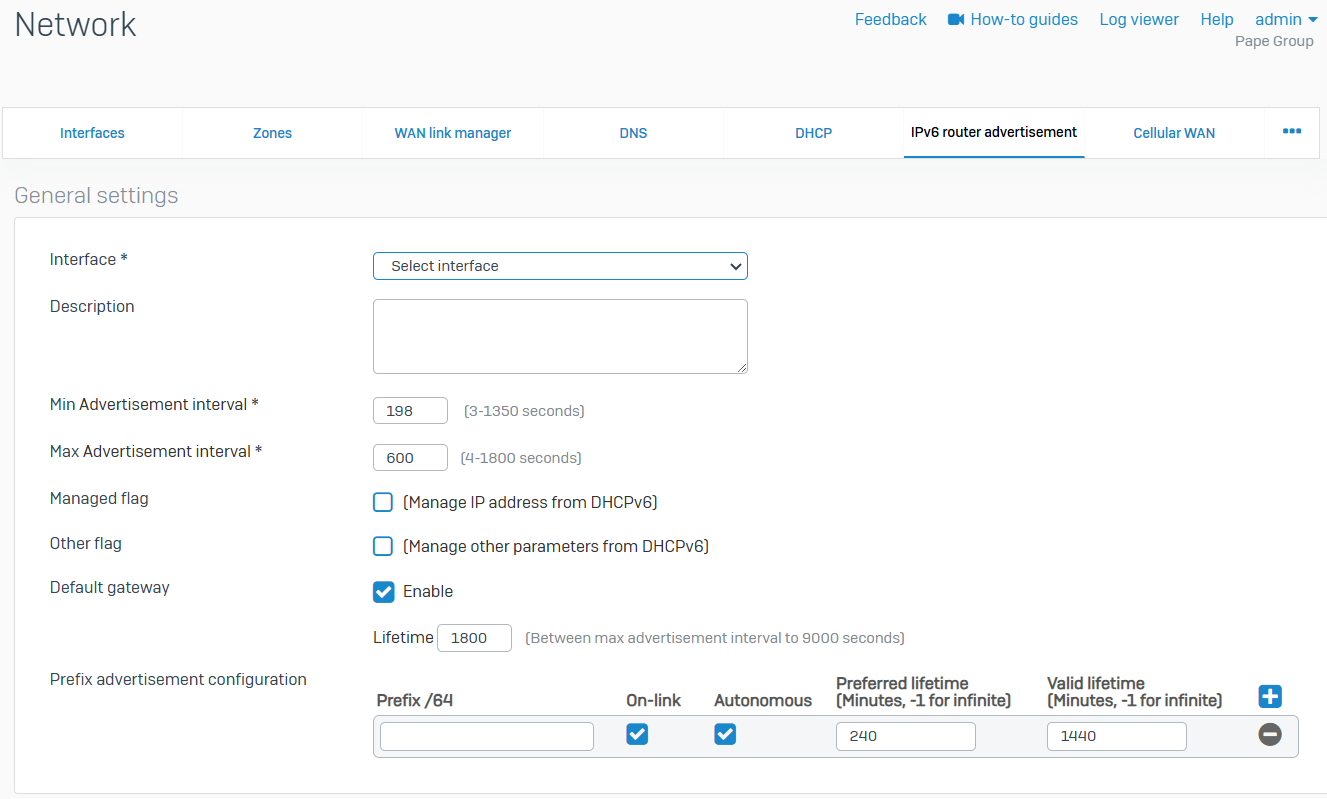1327x799 pixels.
Task: Open the DHCP tab
Action: pyautogui.click(x=813, y=133)
